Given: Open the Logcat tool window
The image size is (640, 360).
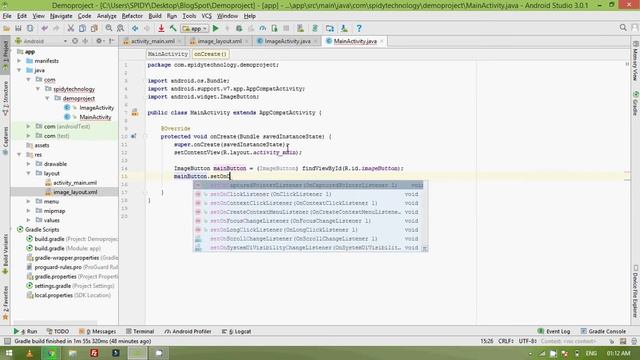Looking at the screenshot, I should tap(237, 331).
